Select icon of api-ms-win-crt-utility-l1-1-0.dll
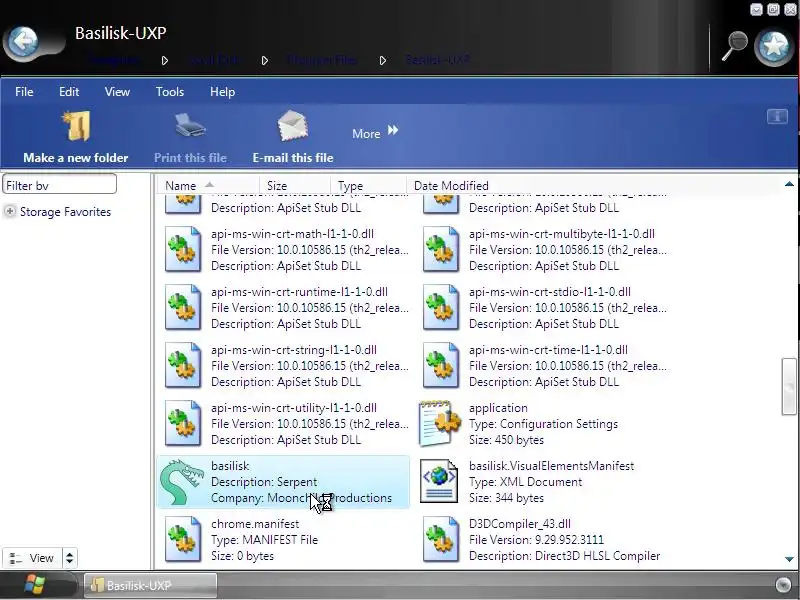Screen dimensions: 800x600 [x=183, y=424]
